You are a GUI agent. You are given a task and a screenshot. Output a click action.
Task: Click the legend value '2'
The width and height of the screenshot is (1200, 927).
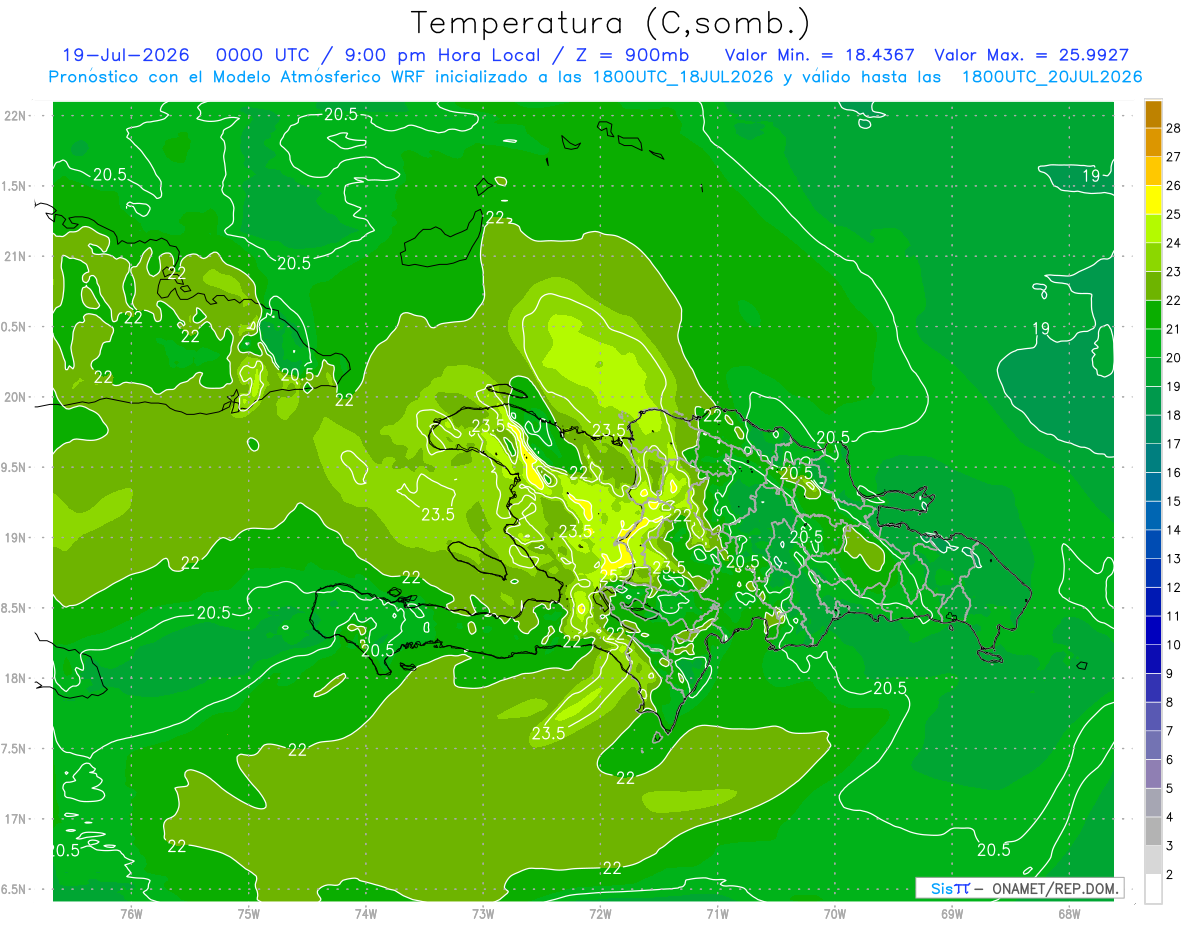pyautogui.click(x=1170, y=875)
